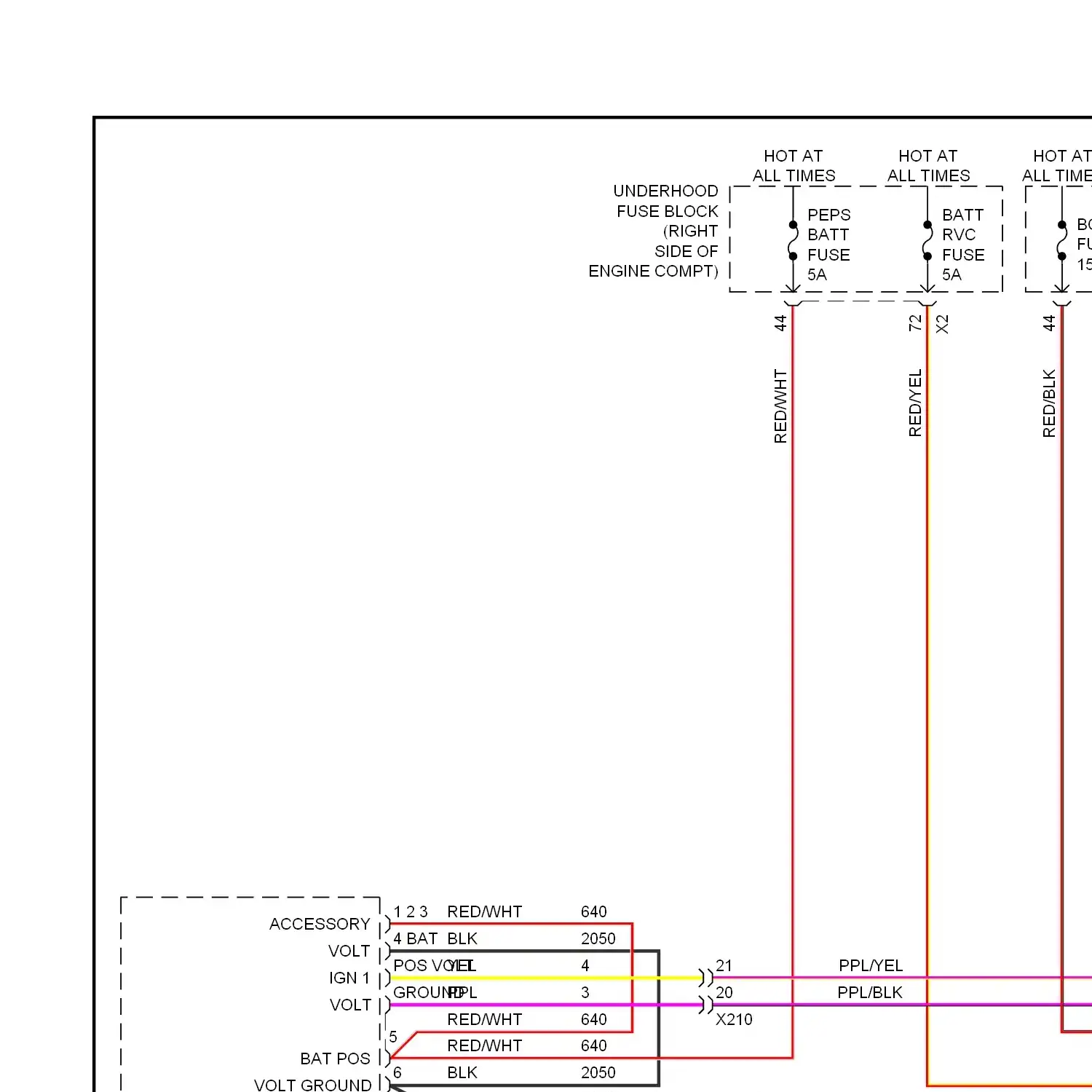Click circuit number 2050 in 4 BAT row
1092x1092 pixels.
(598, 938)
